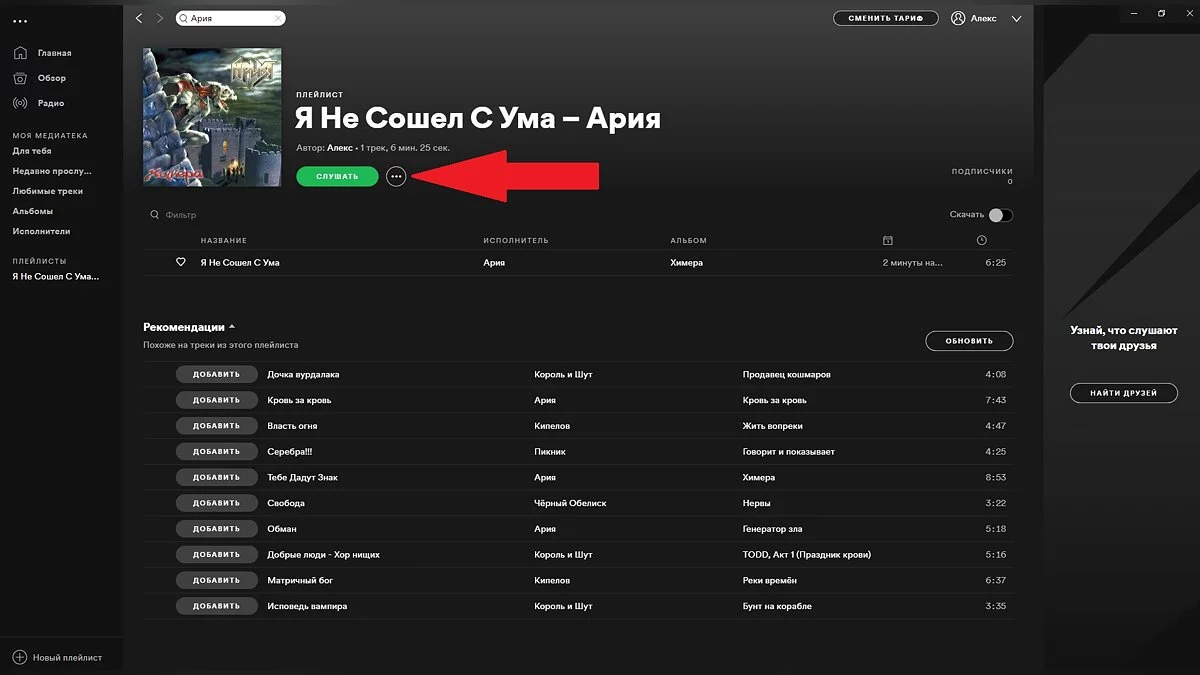Image resolution: width=1200 pixels, height=675 pixels.
Task: Clear the search field with the X
Action: pyautogui.click(x=277, y=18)
